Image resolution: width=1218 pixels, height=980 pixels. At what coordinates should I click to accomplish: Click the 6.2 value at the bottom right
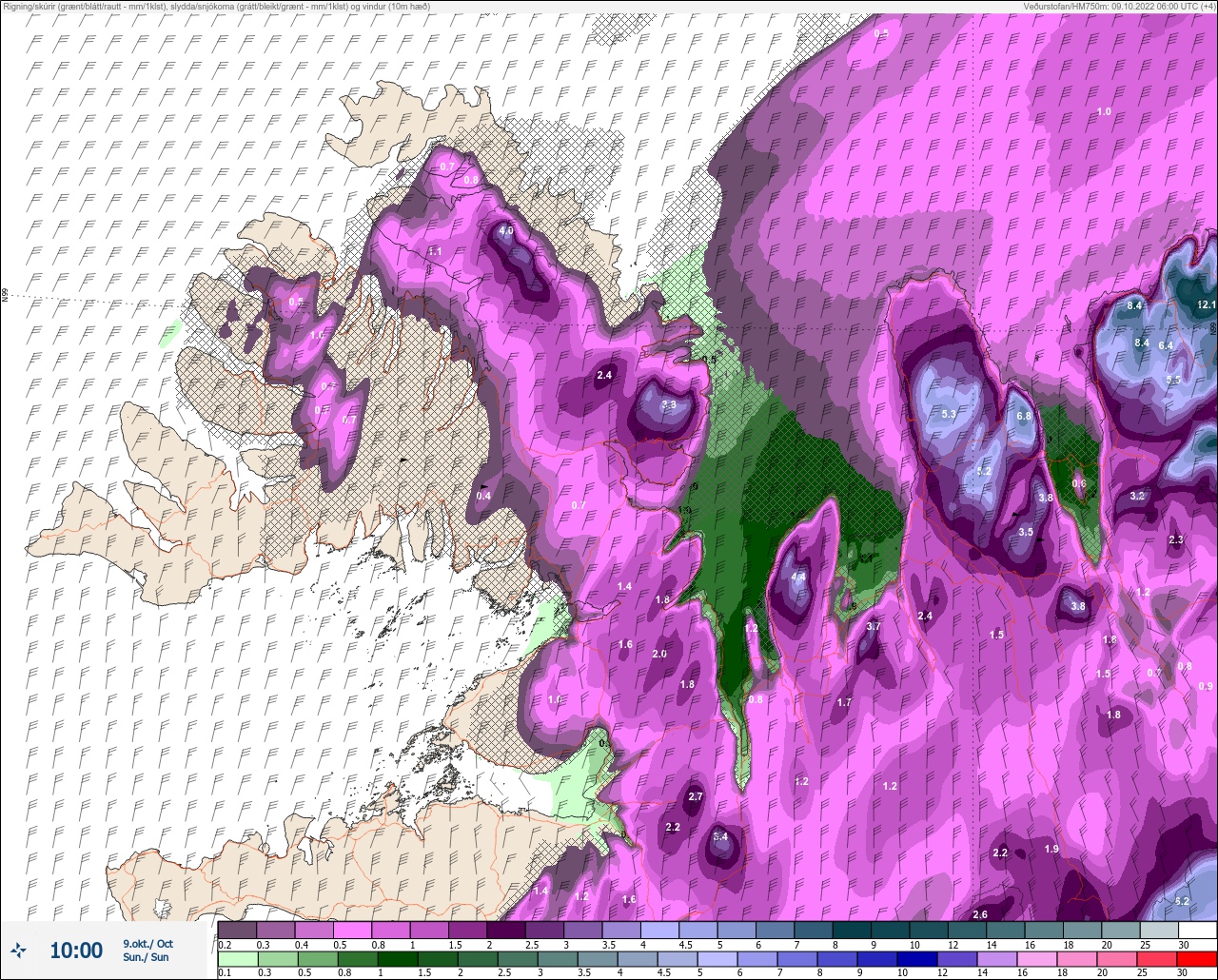pyautogui.click(x=1182, y=901)
